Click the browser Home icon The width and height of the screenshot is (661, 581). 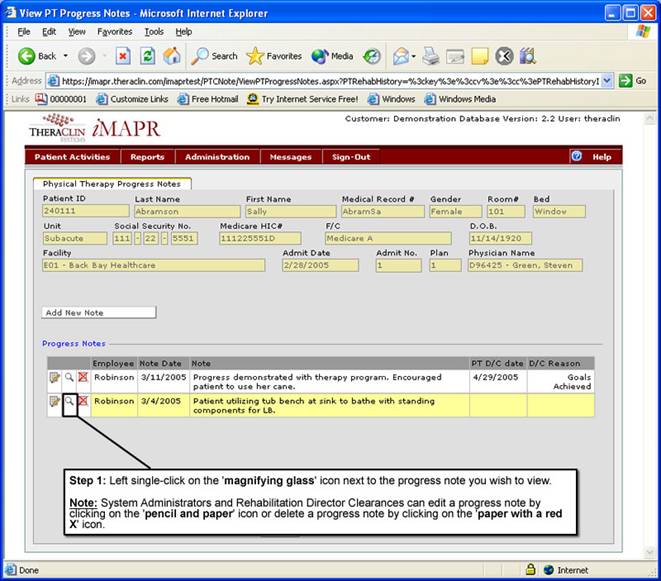pyautogui.click(x=172, y=56)
